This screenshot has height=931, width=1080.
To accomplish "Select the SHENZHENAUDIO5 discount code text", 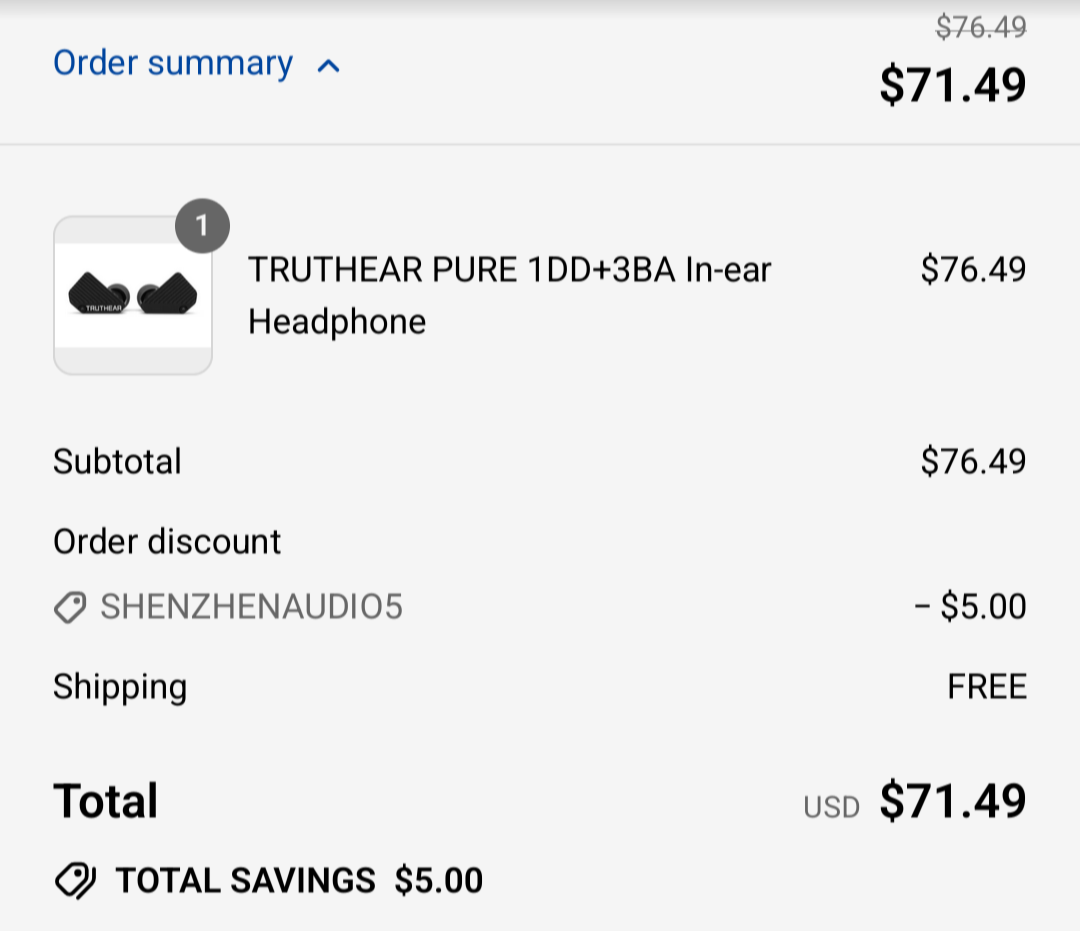I will (x=251, y=607).
